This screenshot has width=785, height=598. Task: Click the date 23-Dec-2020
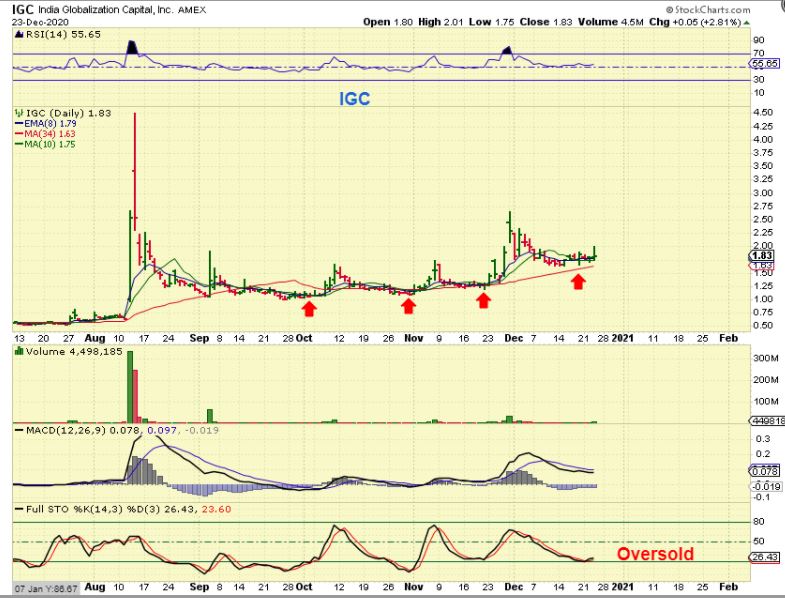pos(41,23)
